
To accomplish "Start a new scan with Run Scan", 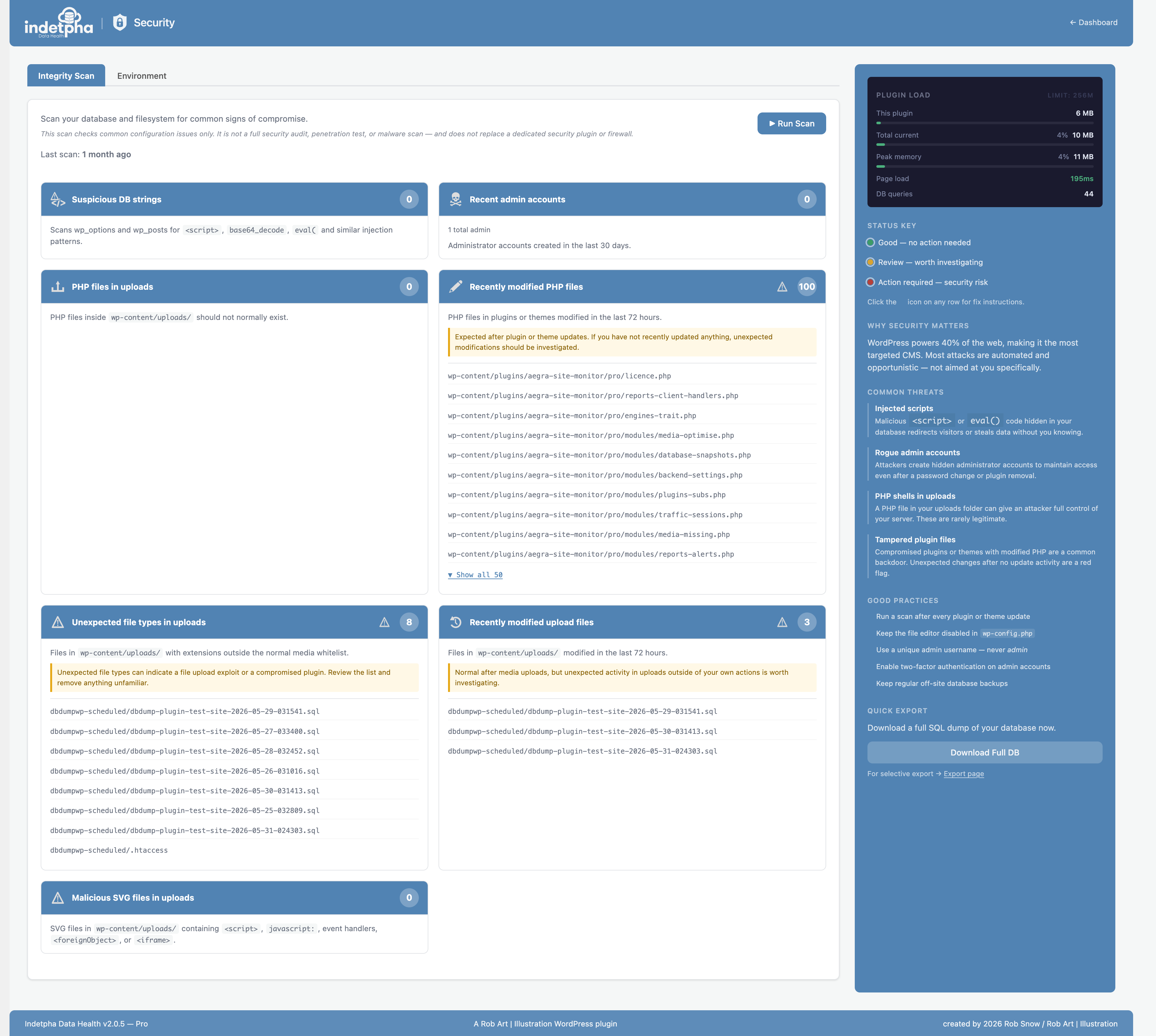I will click(792, 124).
